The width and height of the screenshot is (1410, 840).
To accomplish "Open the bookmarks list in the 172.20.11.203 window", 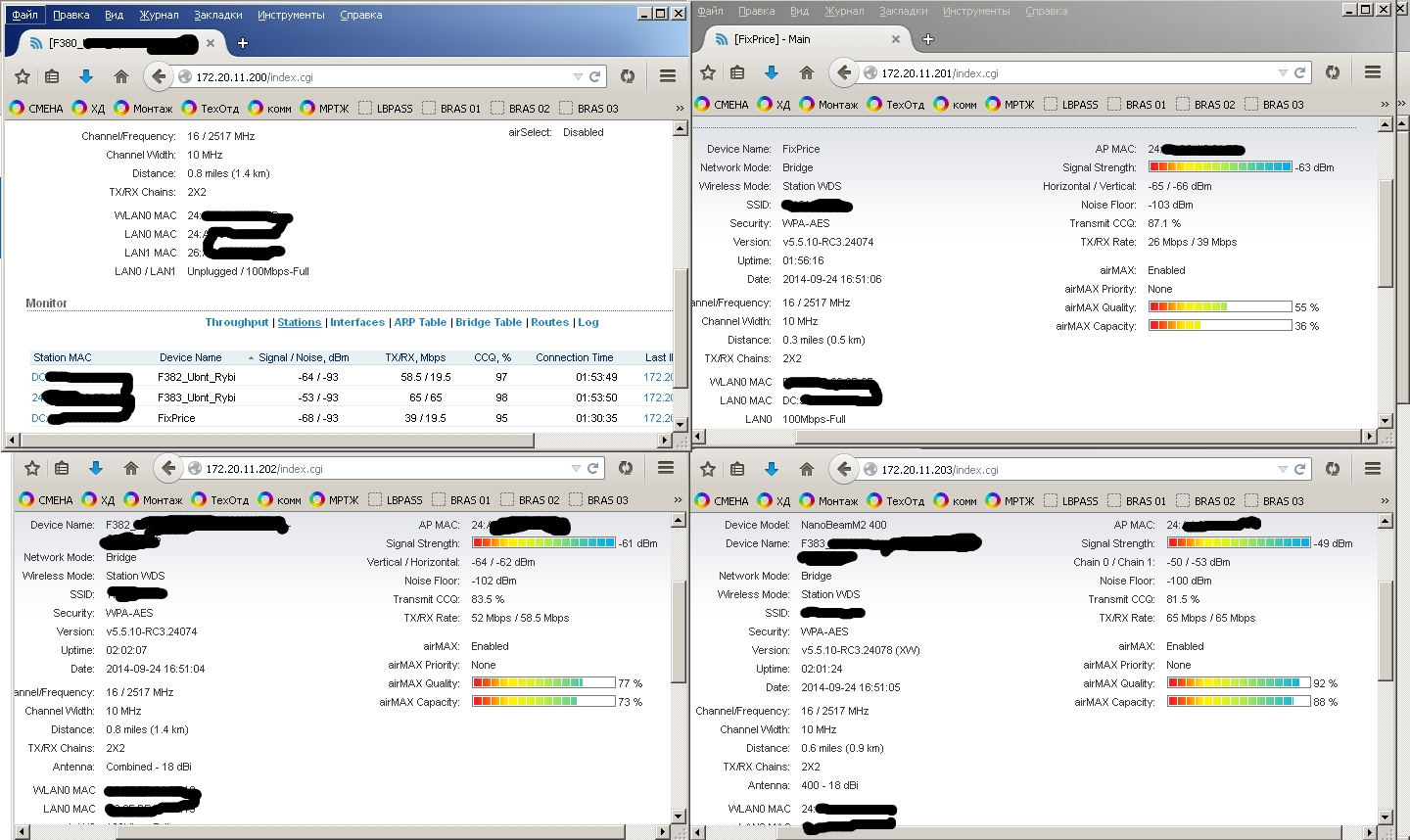I will (x=738, y=469).
